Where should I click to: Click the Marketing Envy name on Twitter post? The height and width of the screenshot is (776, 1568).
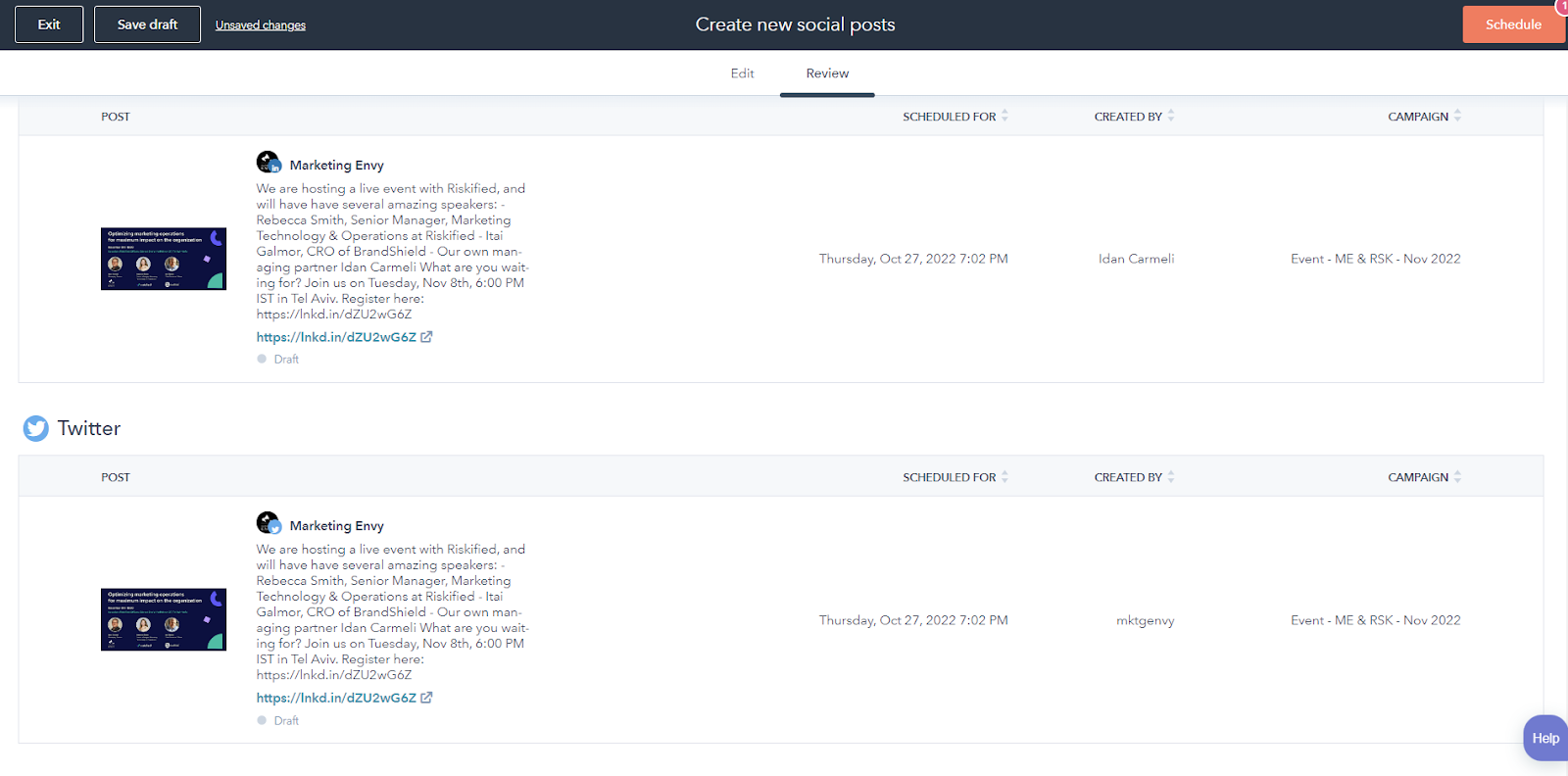(x=336, y=526)
